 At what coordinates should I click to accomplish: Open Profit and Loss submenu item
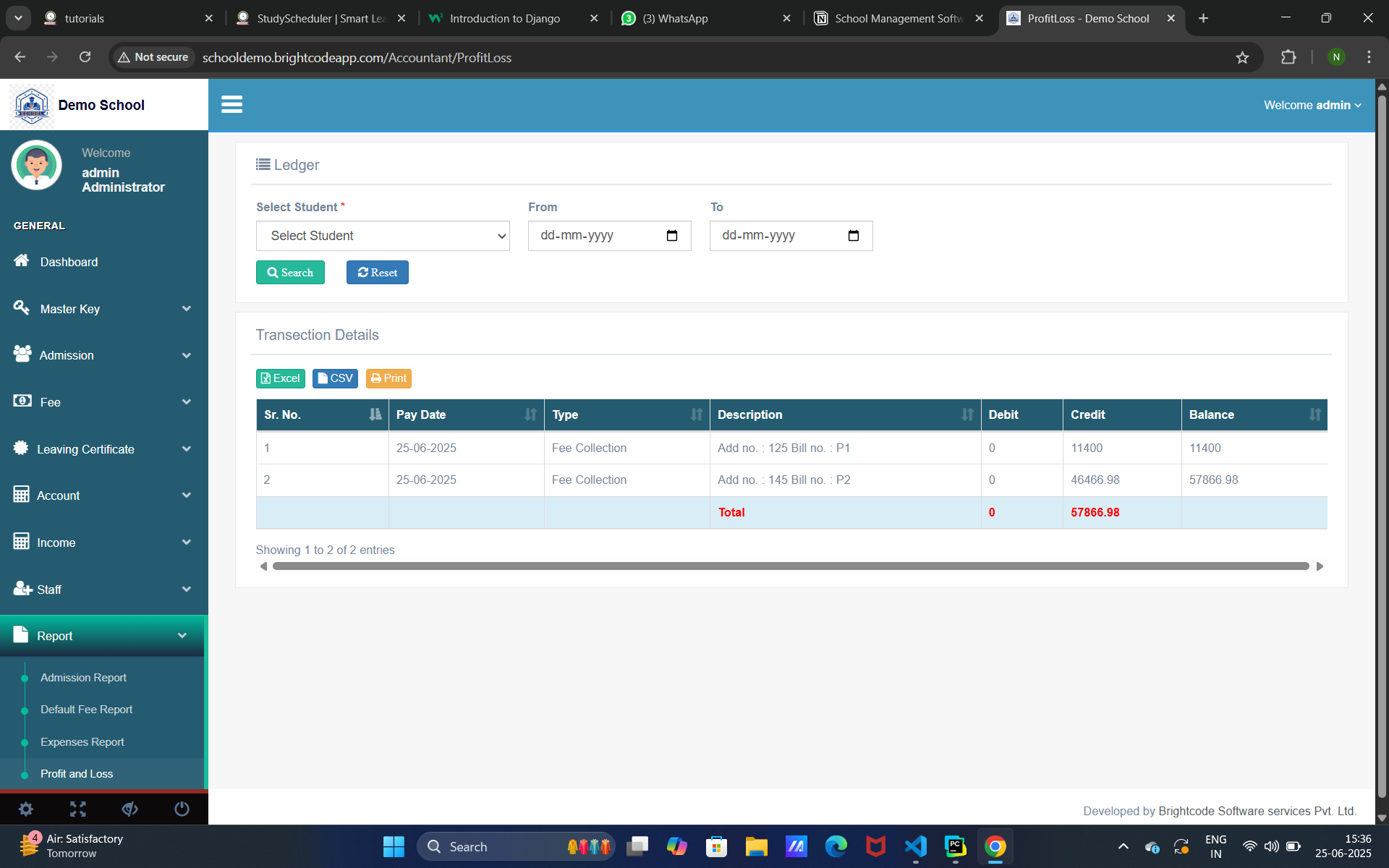[x=77, y=774]
